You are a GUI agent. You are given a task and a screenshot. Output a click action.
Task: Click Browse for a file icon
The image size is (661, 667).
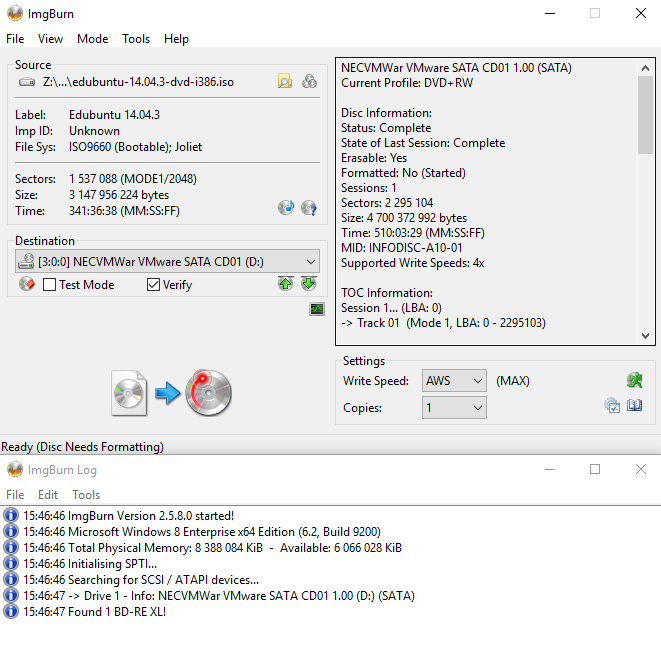pos(285,81)
